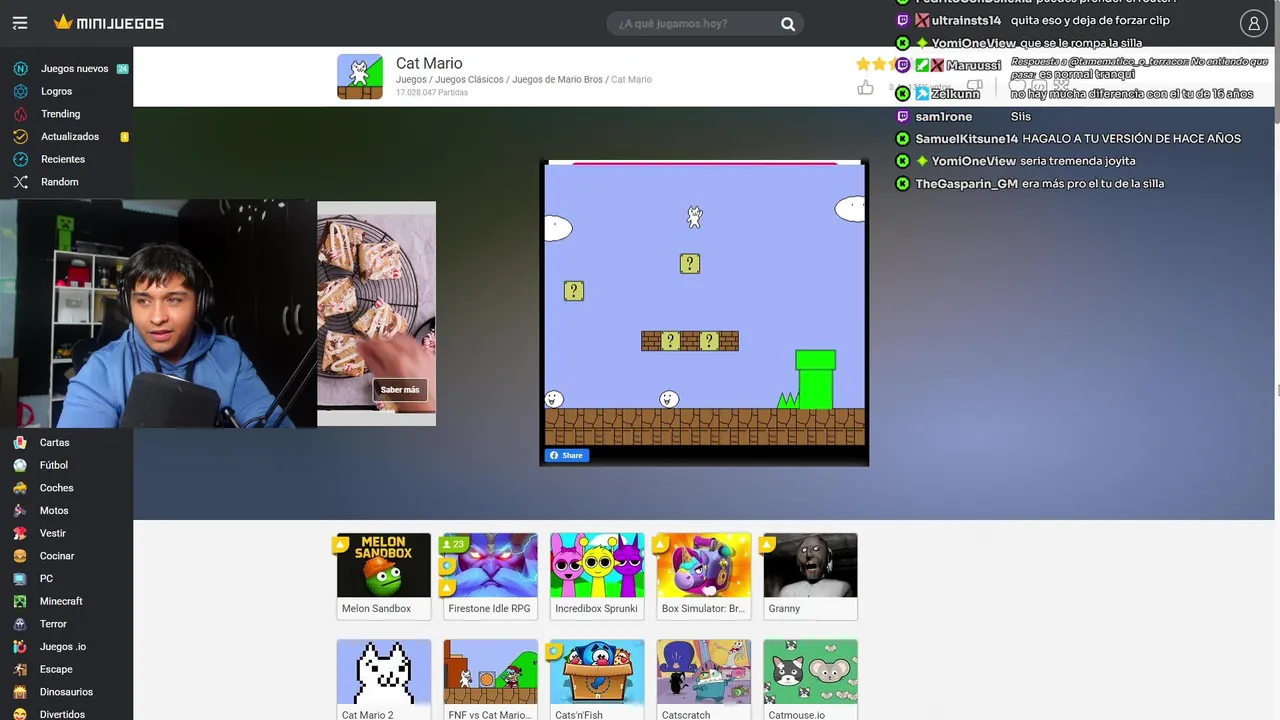
Task: Click the Random shuffle icon
Action: pos(20,182)
